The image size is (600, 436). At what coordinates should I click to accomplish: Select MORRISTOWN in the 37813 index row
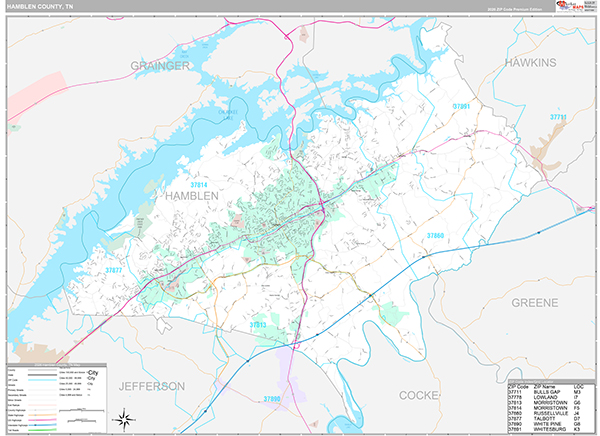[551, 403]
